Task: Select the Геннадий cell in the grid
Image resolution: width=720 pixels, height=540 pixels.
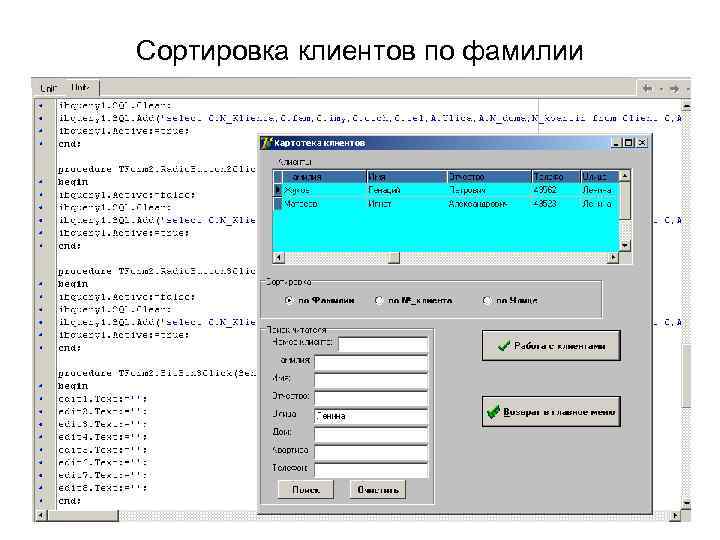Action: tap(406, 190)
